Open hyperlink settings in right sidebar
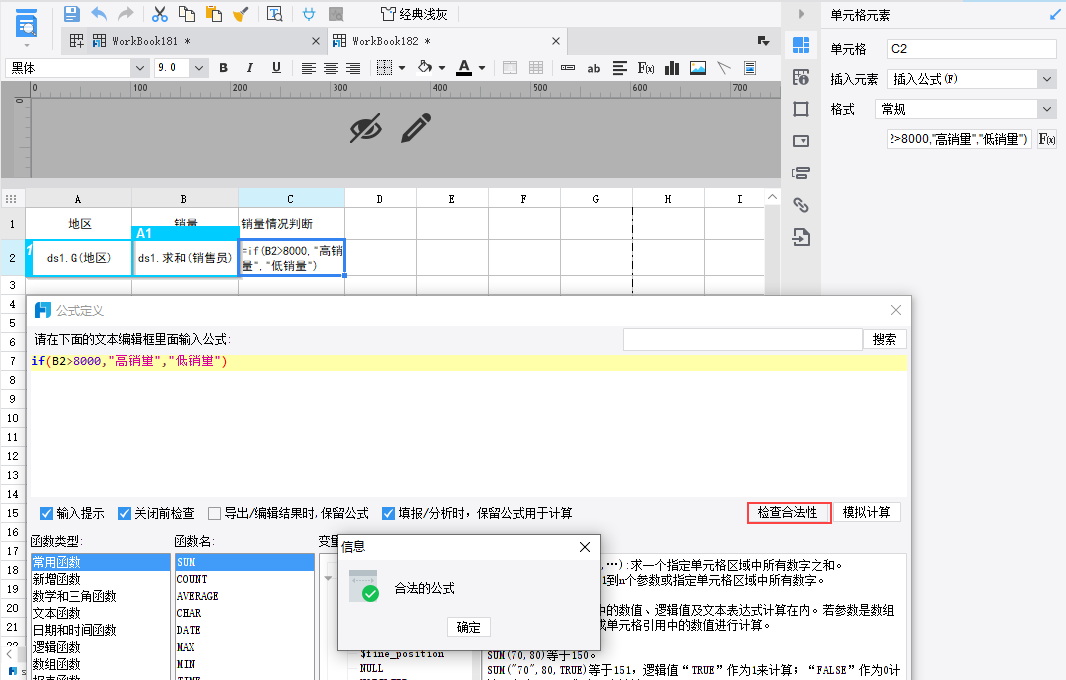 click(x=801, y=205)
